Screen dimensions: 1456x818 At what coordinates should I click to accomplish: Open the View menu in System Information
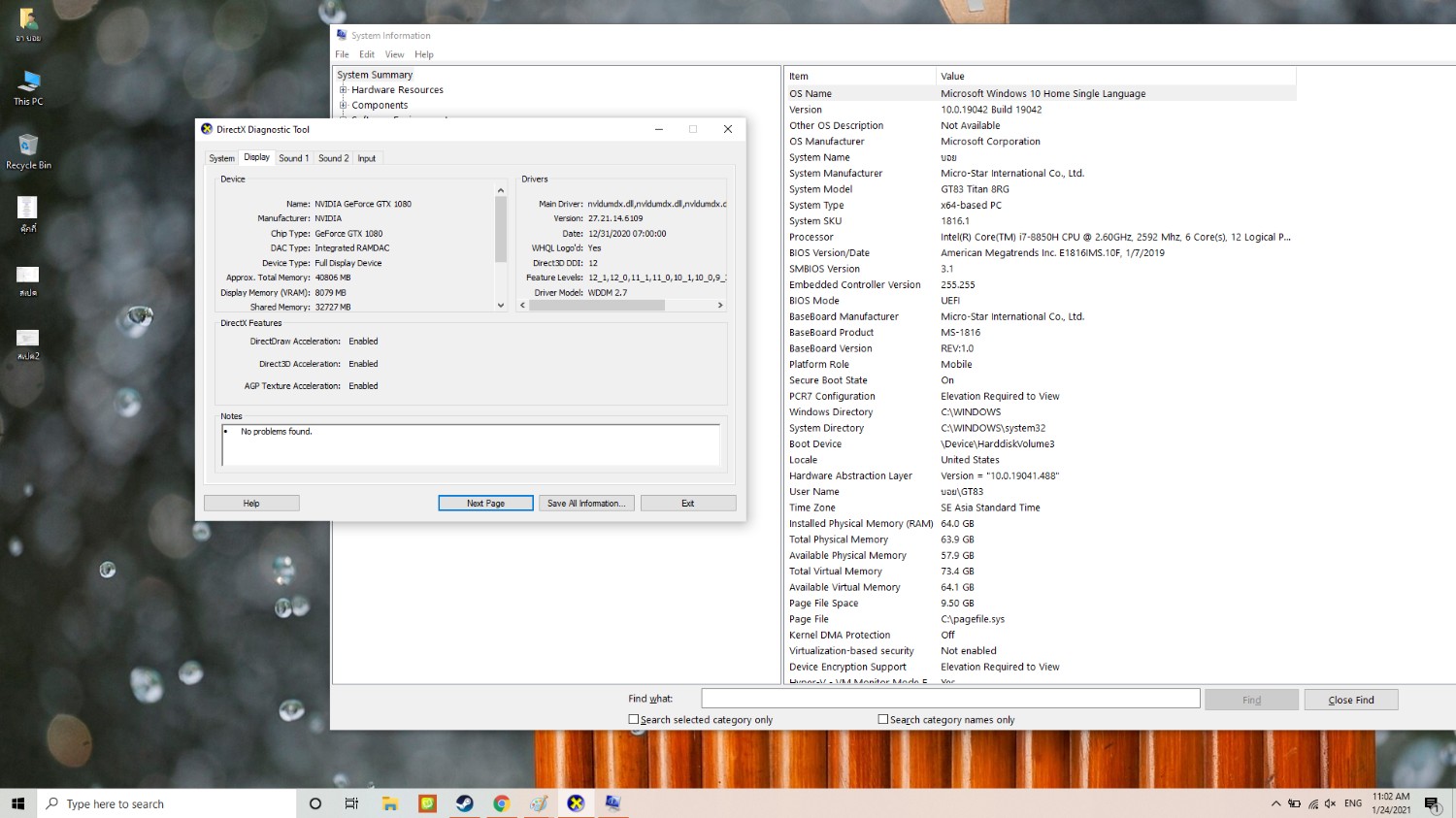click(x=394, y=54)
